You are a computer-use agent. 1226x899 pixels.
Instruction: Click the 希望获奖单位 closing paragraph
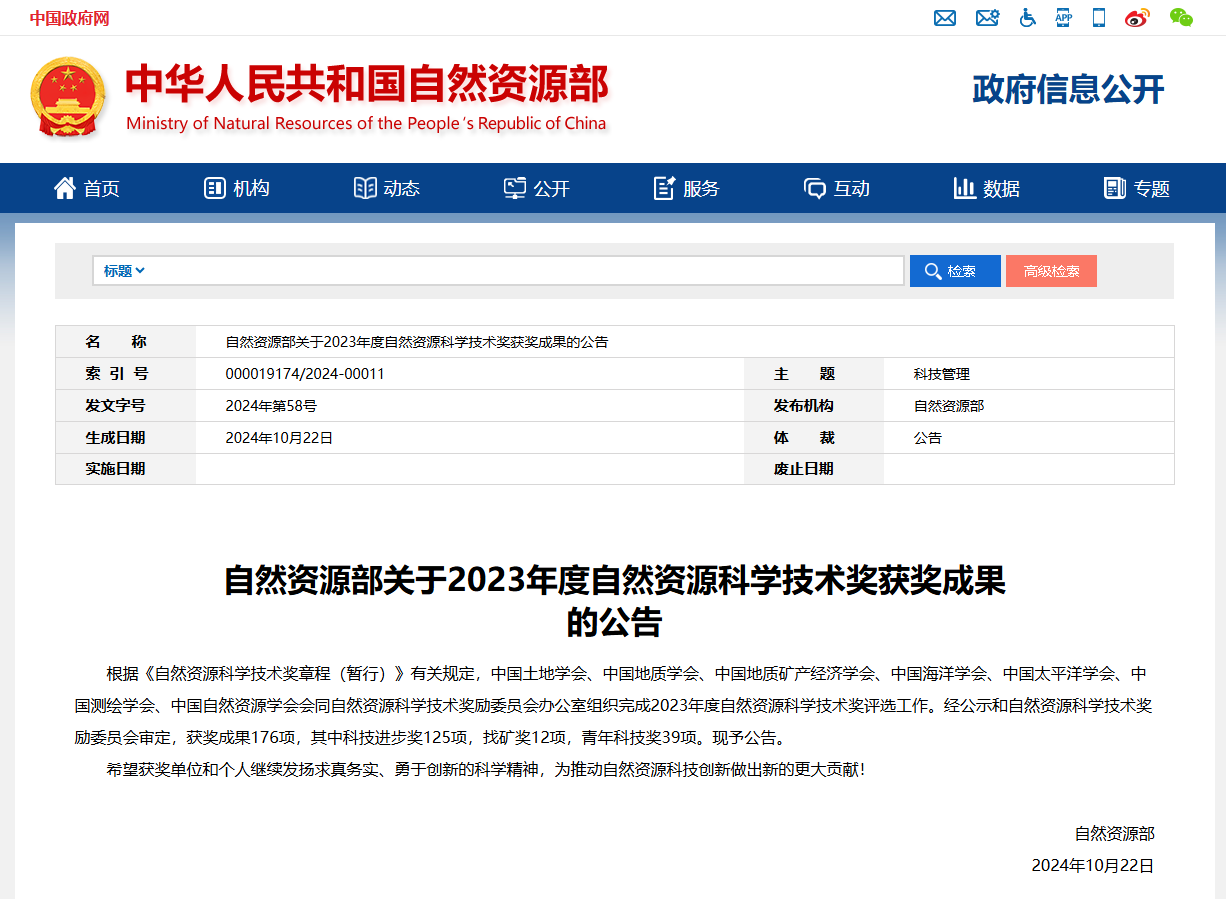[x=485, y=770]
